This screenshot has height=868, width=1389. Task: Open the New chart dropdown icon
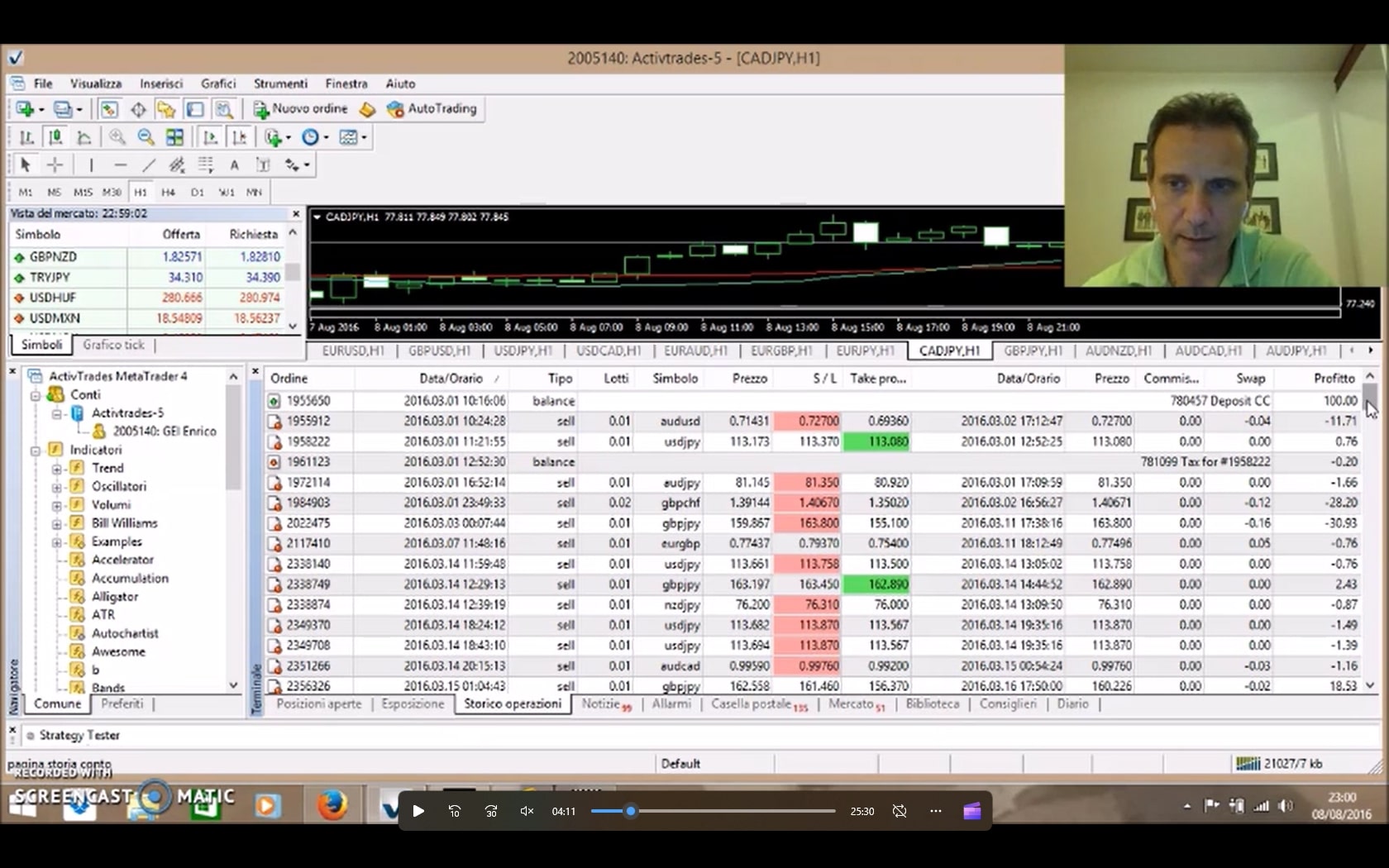pos(29,109)
